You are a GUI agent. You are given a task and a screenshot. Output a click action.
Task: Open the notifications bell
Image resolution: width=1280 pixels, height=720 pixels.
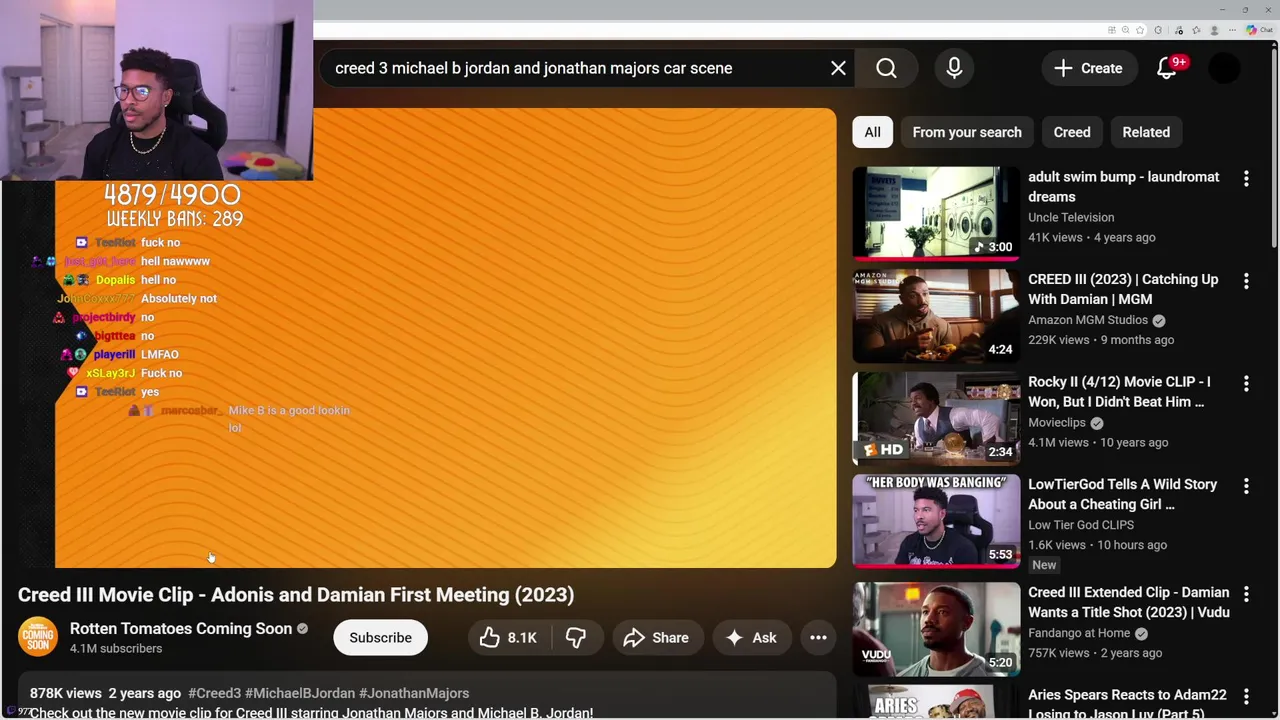pyautogui.click(x=1167, y=68)
